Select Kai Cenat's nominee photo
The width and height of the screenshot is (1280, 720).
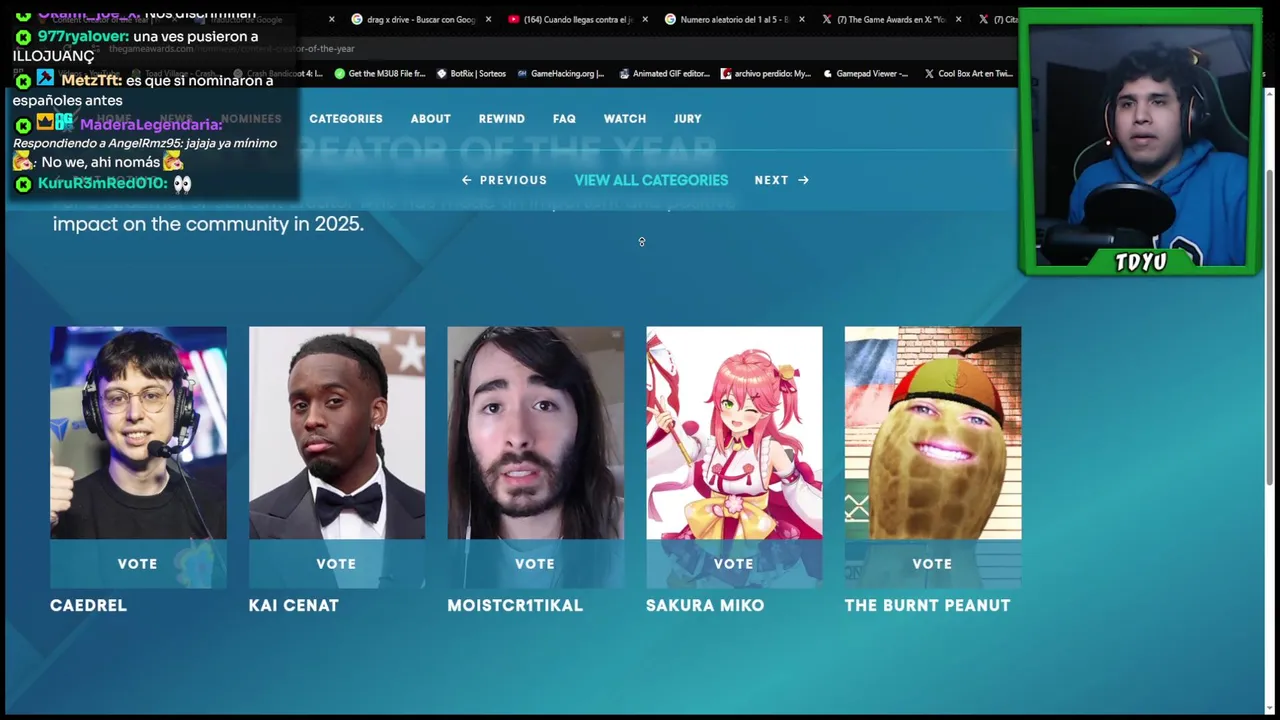point(337,433)
